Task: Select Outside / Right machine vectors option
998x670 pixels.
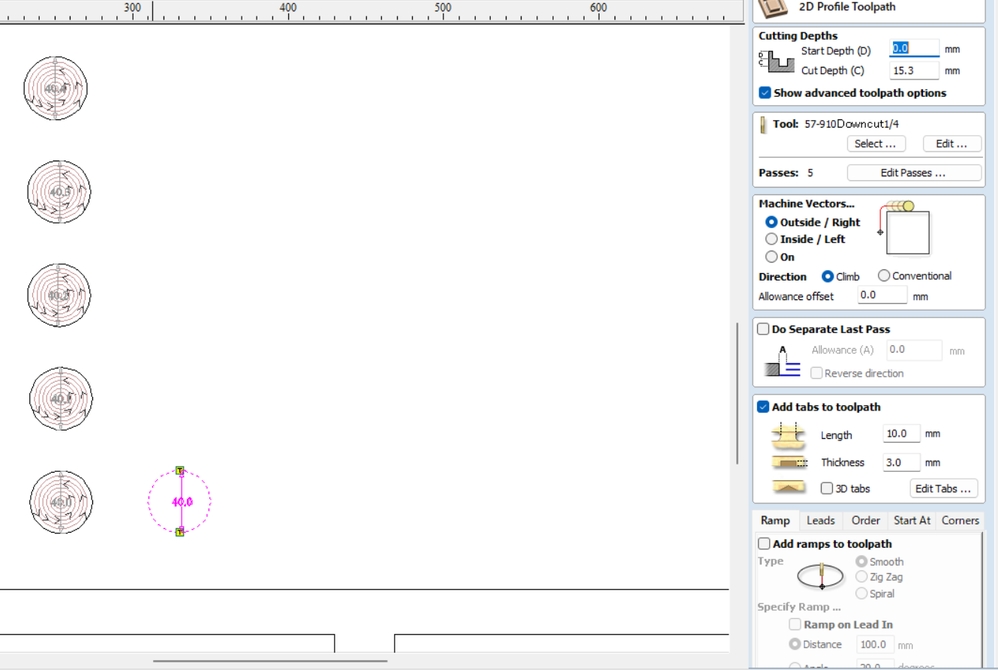Action: [771, 222]
